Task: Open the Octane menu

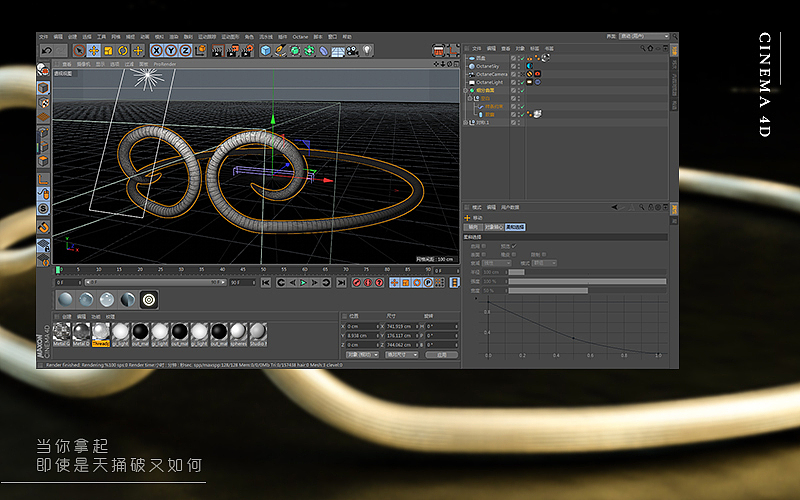Action: tap(301, 37)
